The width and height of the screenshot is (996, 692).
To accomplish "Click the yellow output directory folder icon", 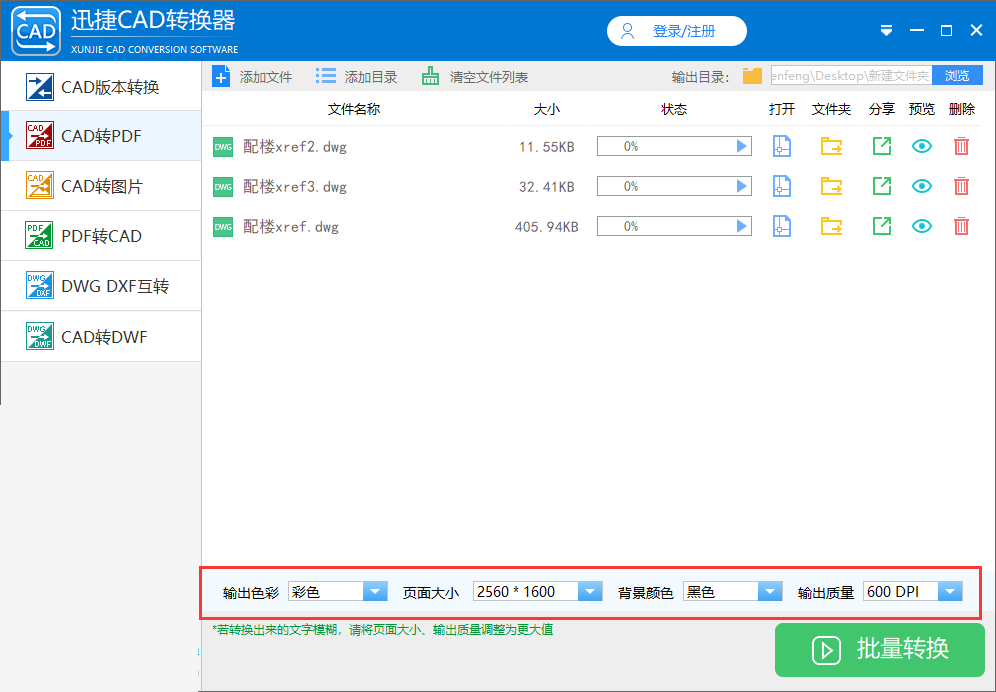I will tap(752, 76).
